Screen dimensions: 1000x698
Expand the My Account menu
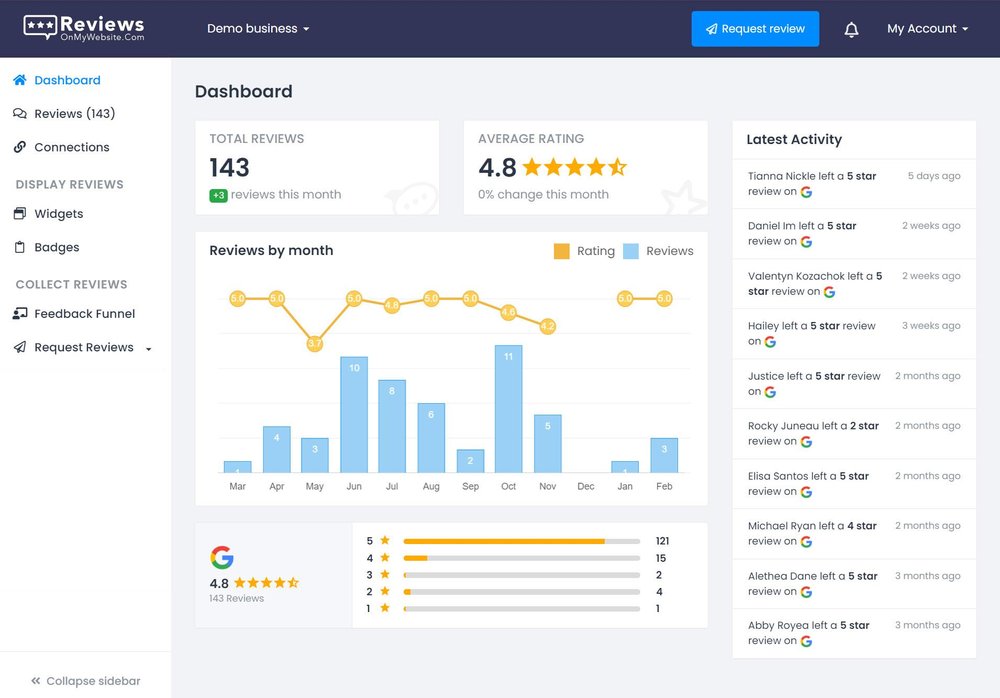(927, 29)
